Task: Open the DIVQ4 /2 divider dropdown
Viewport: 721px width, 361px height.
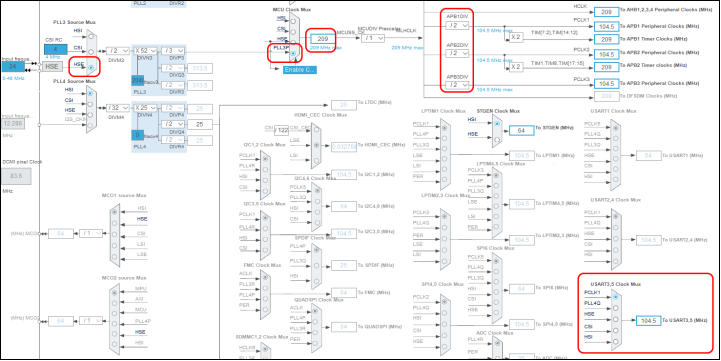Action: pyautogui.click(x=172, y=124)
